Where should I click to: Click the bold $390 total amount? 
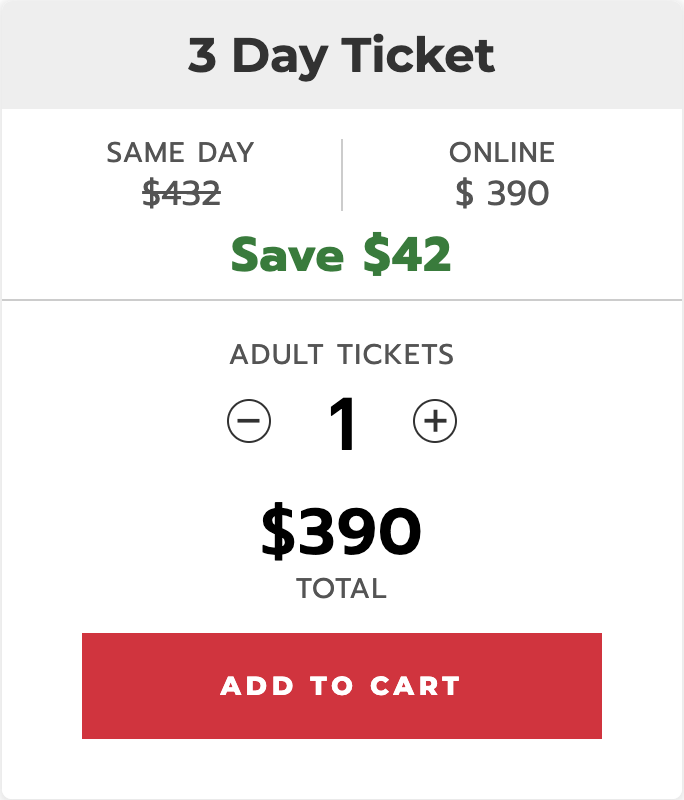[x=341, y=531]
